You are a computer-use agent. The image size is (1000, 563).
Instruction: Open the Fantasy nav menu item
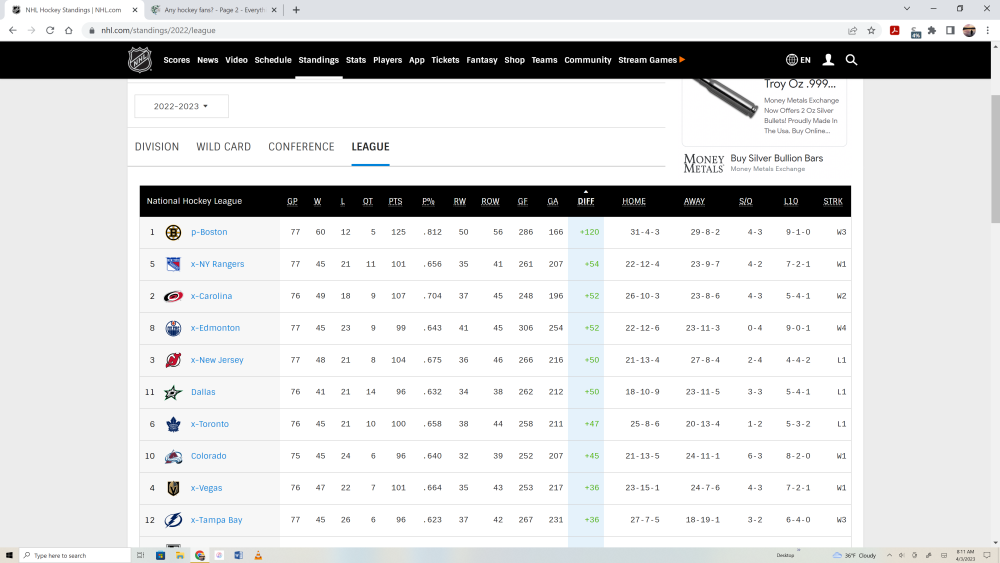point(482,60)
